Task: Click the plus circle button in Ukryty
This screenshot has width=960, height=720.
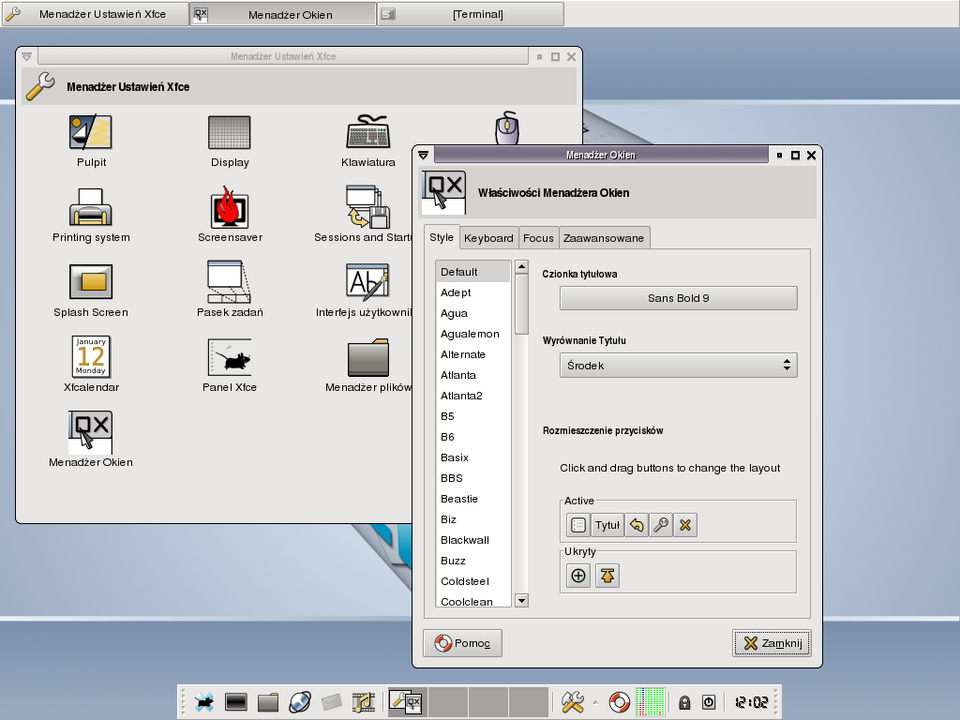Action: pos(578,576)
